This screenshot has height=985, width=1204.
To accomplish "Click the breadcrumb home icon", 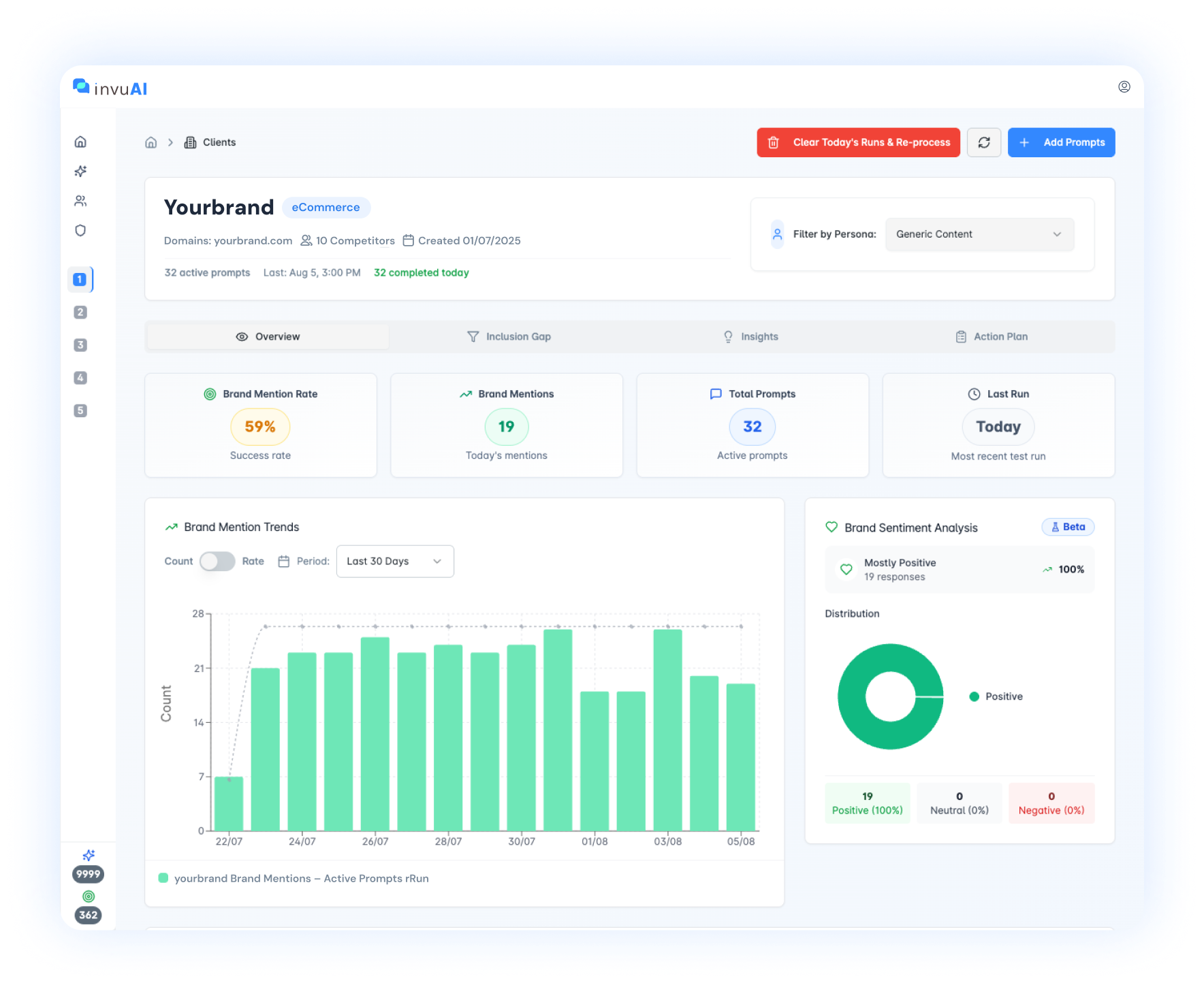I will (151, 142).
